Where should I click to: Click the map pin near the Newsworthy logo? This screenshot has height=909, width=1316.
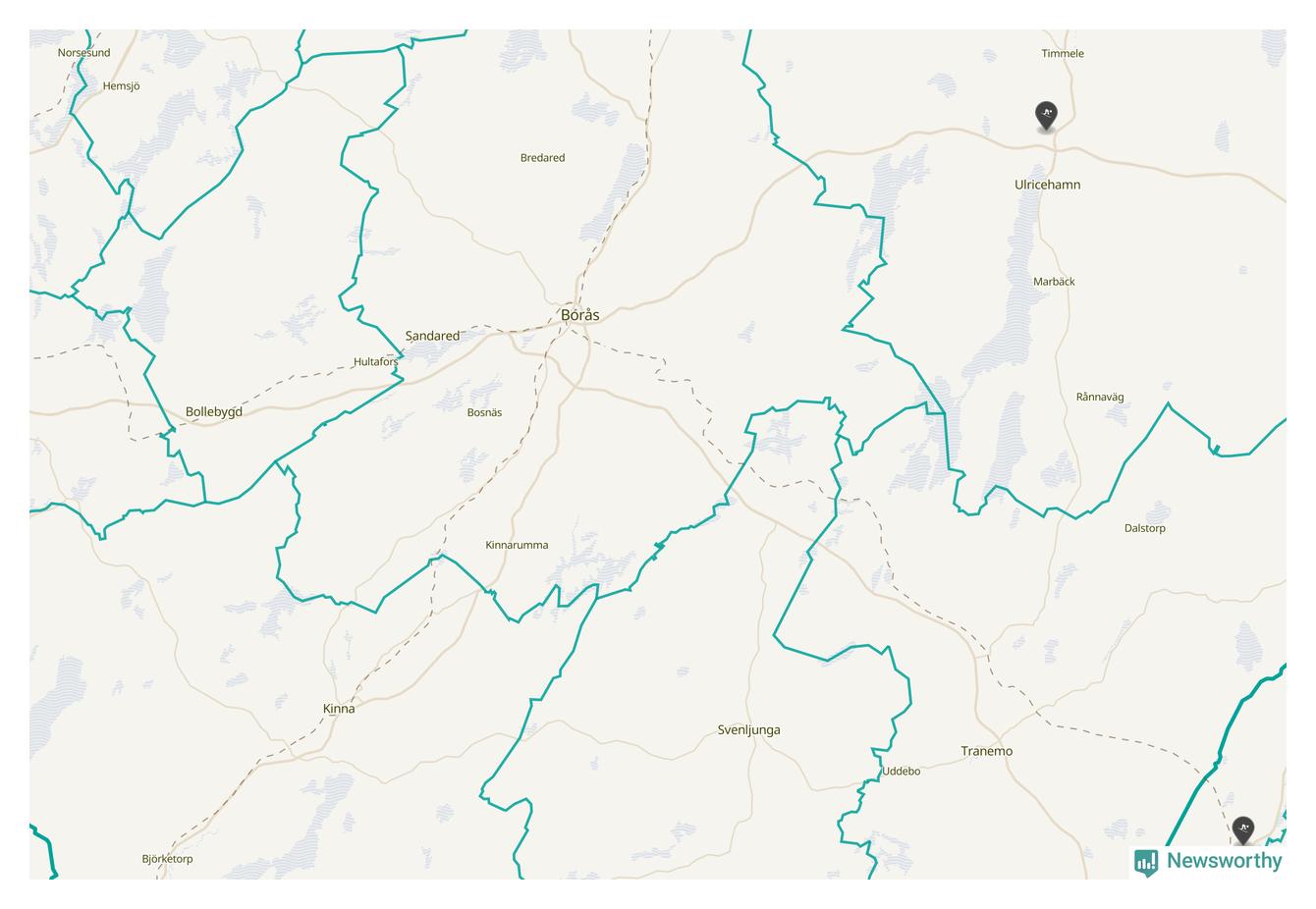coord(1243,830)
